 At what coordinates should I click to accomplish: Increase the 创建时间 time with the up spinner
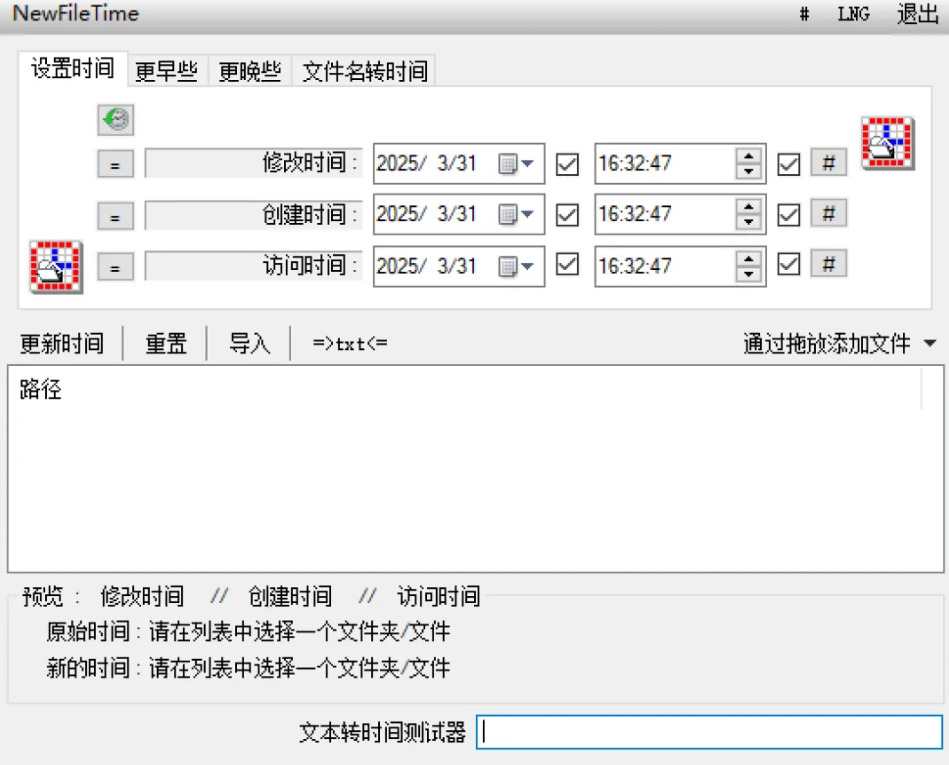(749, 207)
